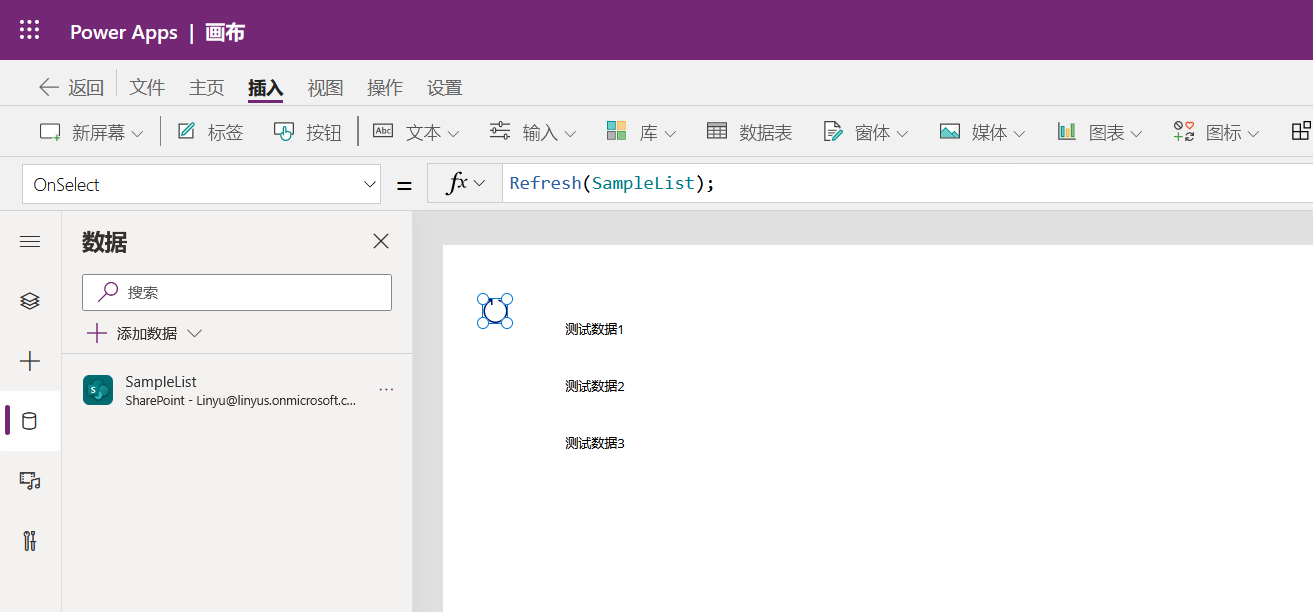Open the fx function dropdown
This screenshot has width=1313, height=612.
[465, 184]
